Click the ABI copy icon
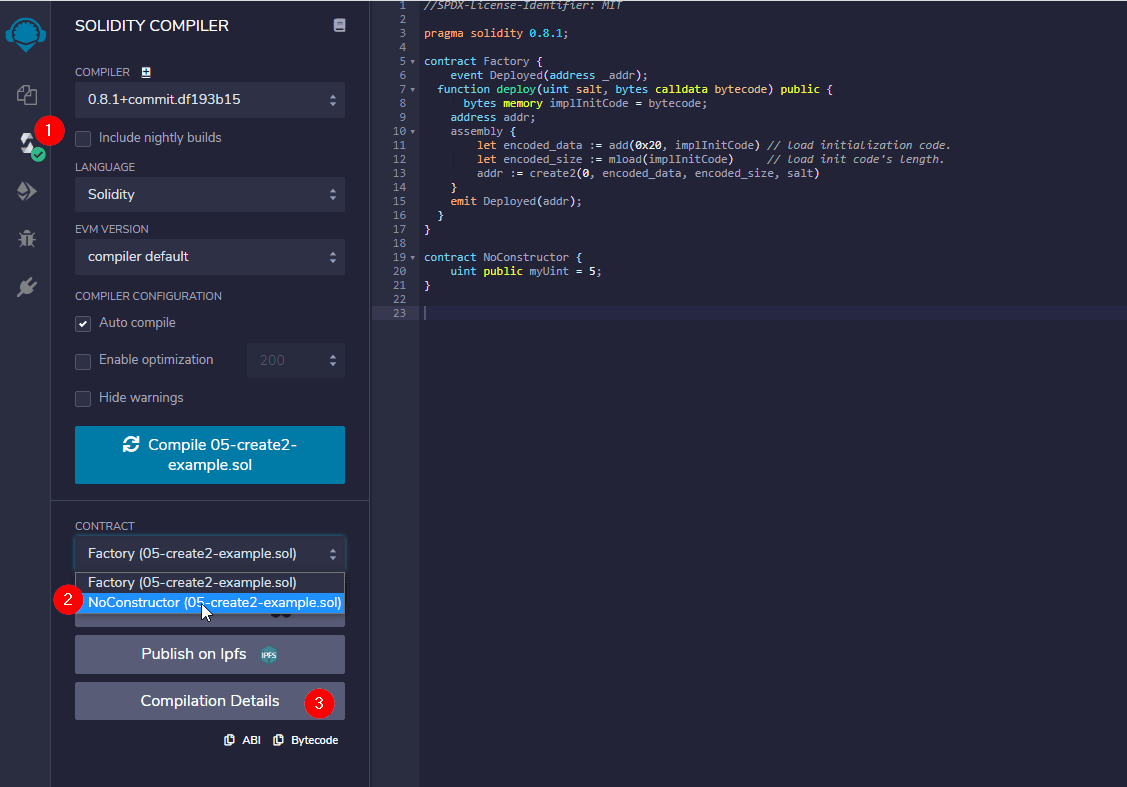The image size is (1127, 787). [229, 740]
